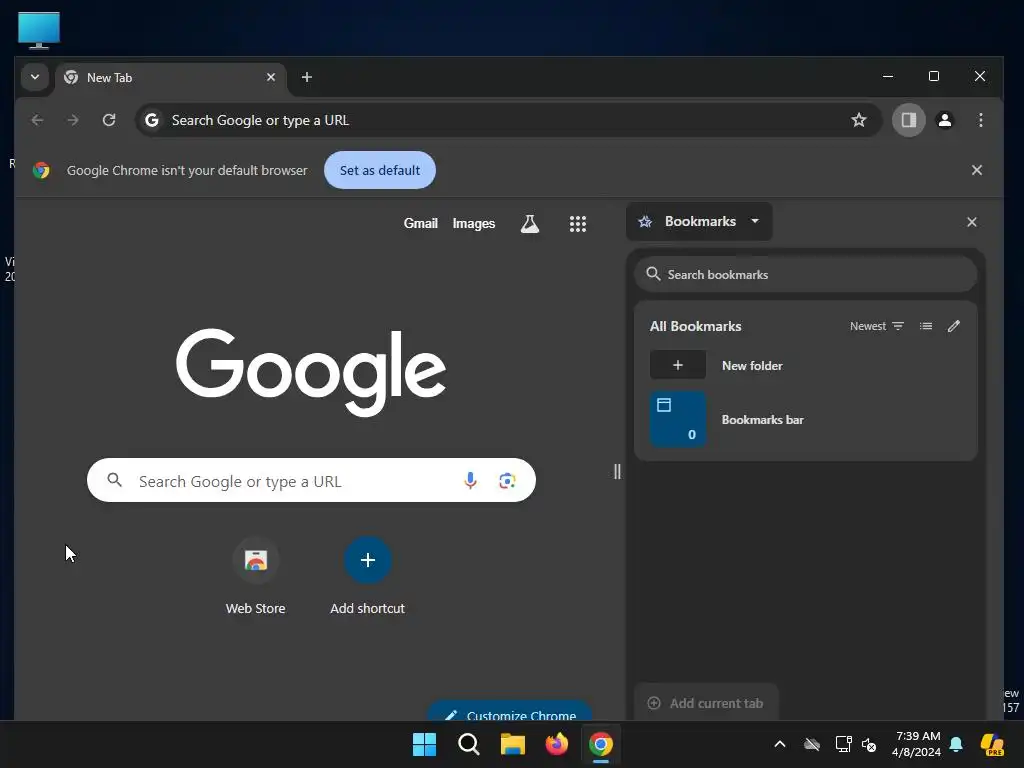
Task: Click Set as default button
Action: (380, 170)
